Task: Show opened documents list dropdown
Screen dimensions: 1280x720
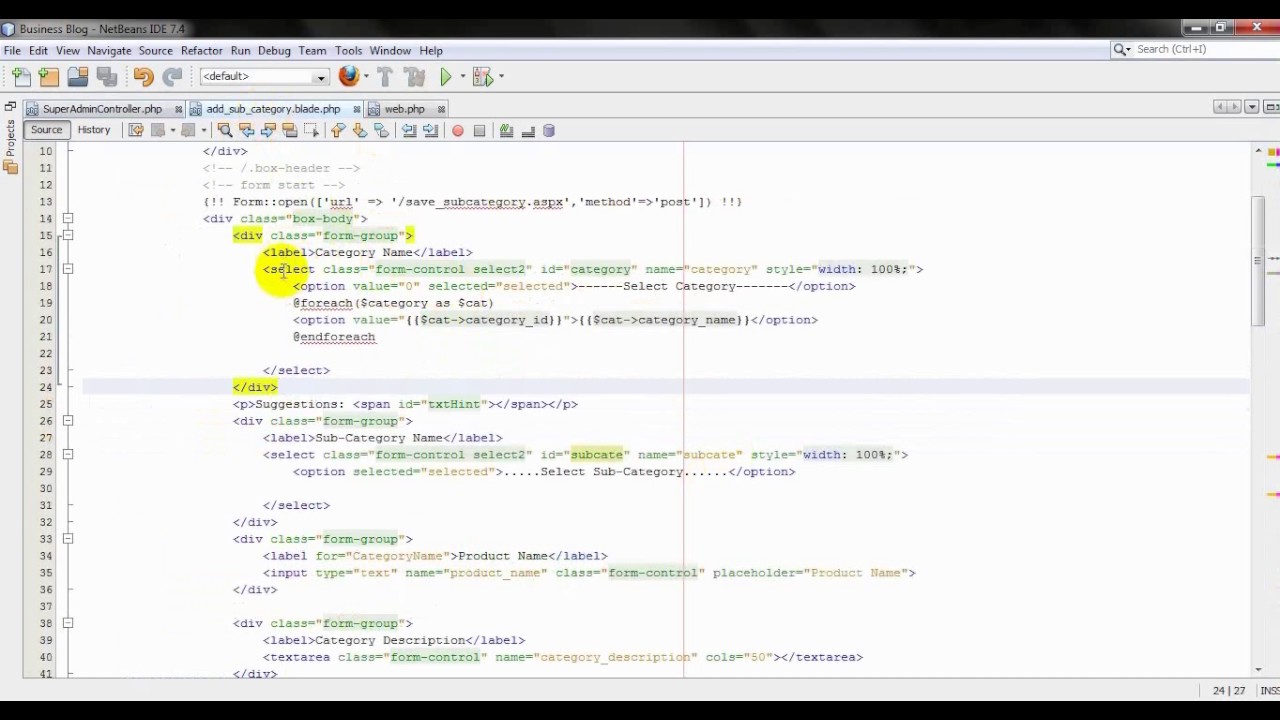Action: pyautogui.click(x=1251, y=107)
